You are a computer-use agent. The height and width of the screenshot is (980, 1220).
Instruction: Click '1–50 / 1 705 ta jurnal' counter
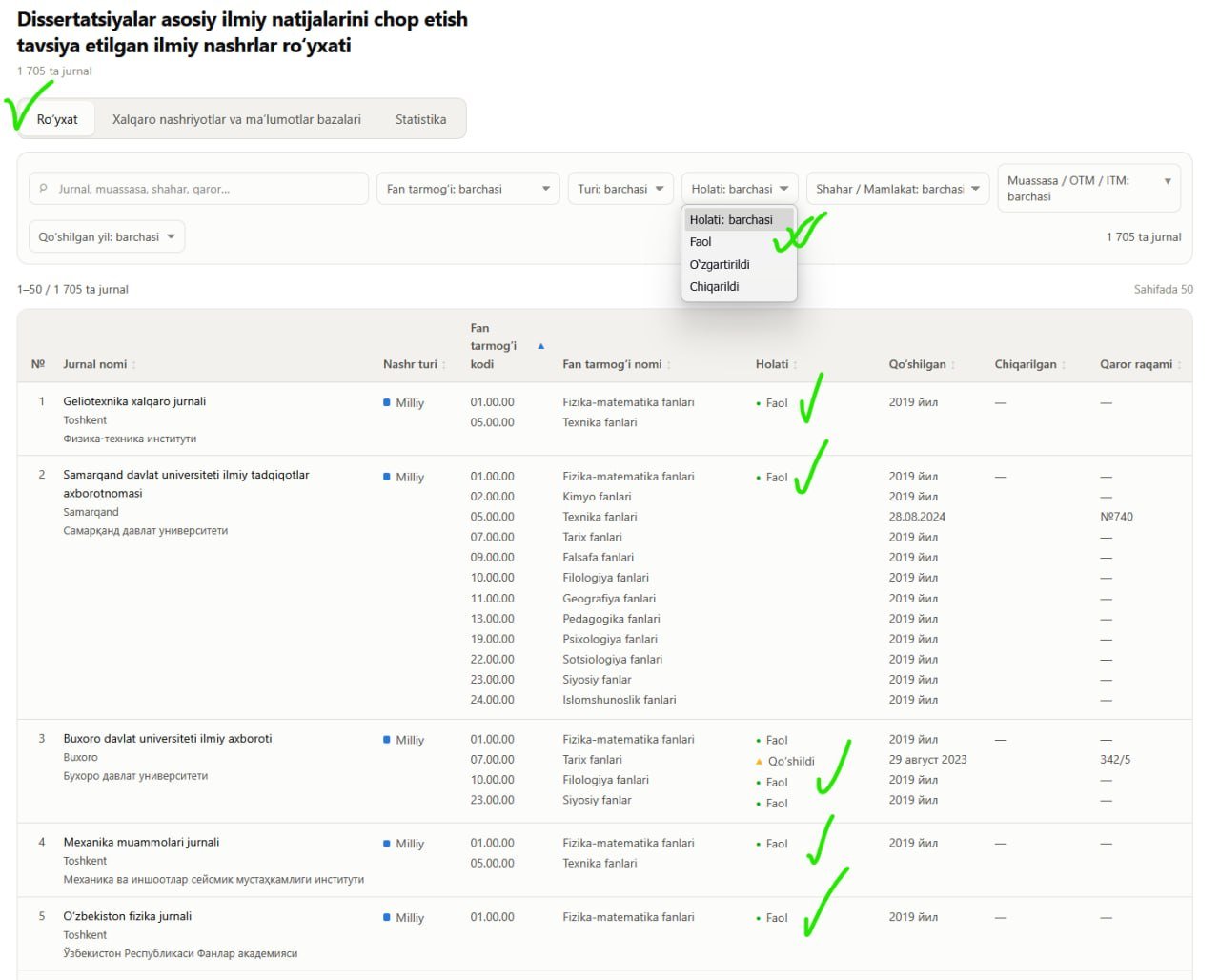pyautogui.click(x=72, y=289)
